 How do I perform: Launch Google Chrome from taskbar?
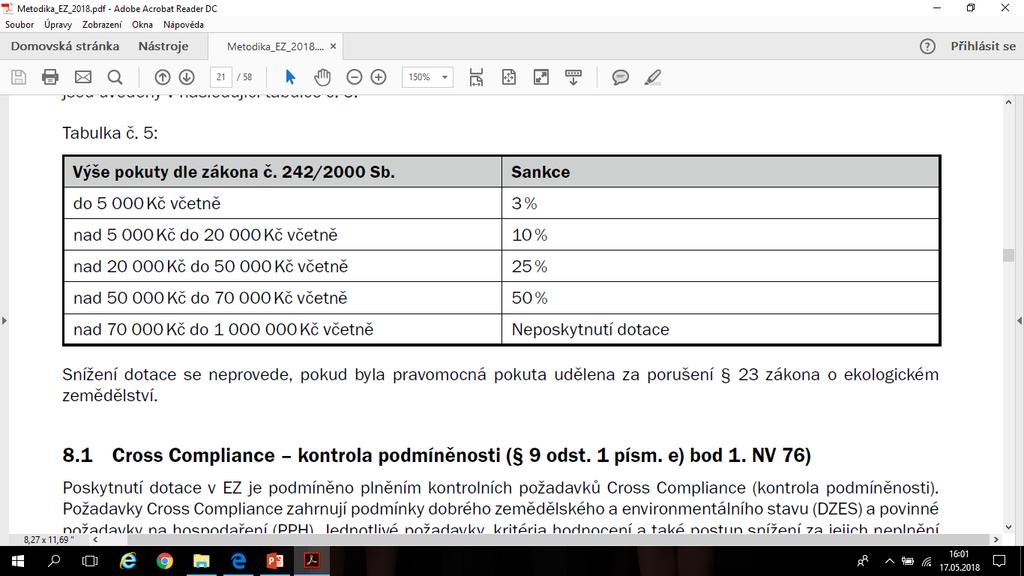click(x=165, y=561)
